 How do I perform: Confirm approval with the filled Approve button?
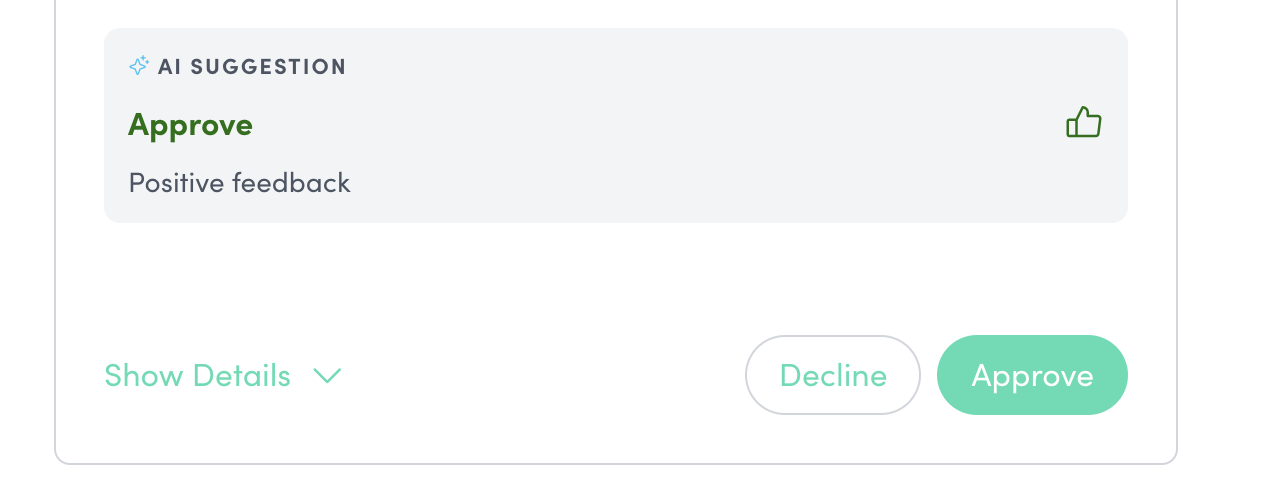1032,375
